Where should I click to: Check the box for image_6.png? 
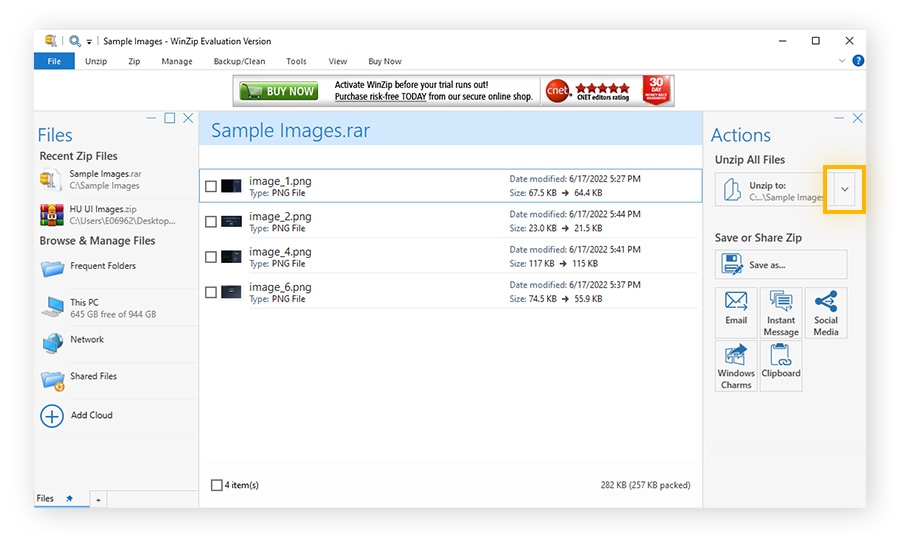(x=211, y=292)
